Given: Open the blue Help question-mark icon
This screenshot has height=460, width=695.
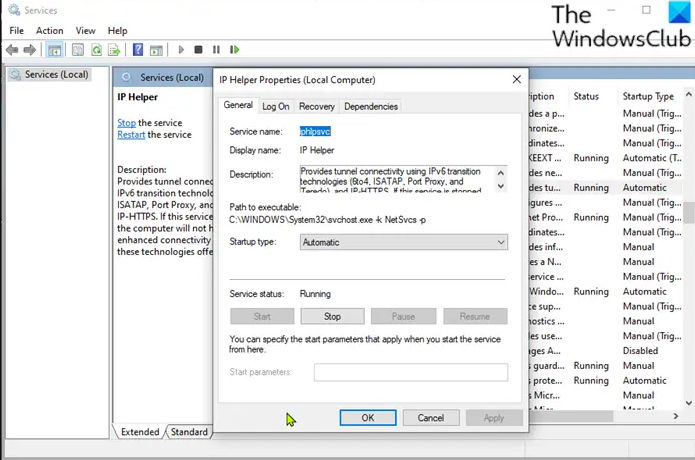Looking at the screenshot, I should click(x=138, y=50).
